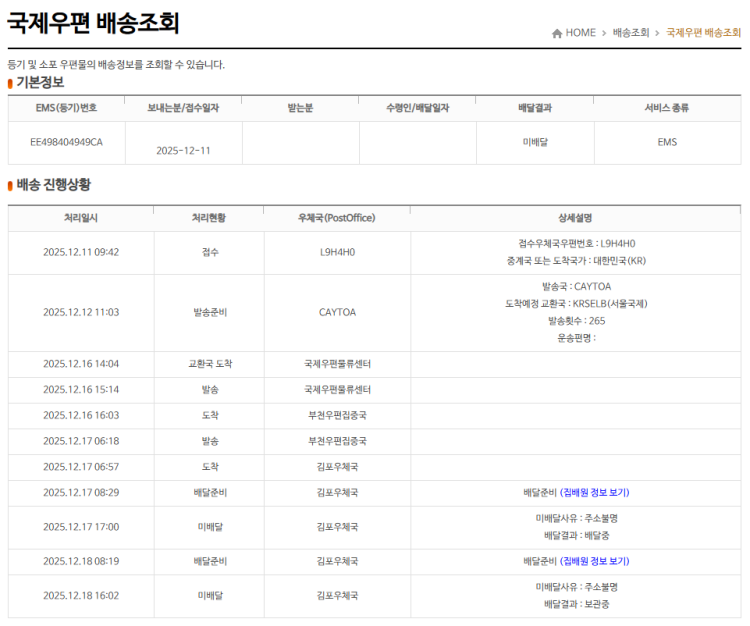Select the 우체국(PostOffice) column header
This screenshot has height=626, width=750.
pyautogui.click(x=337, y=218)
